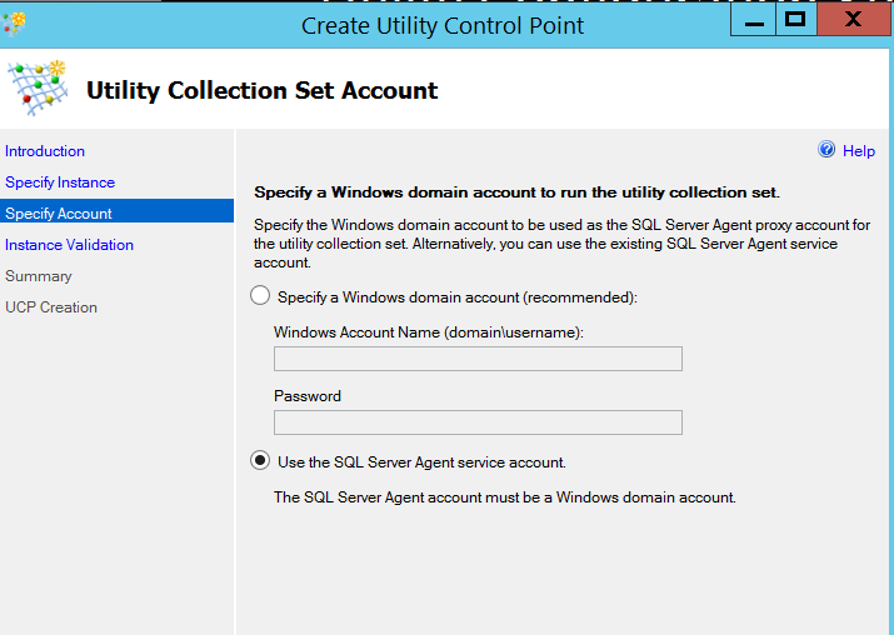Click the 'Use the SQL Server Agent service account' label
Viewport: 894px width, 635px height.
point(421,462)
